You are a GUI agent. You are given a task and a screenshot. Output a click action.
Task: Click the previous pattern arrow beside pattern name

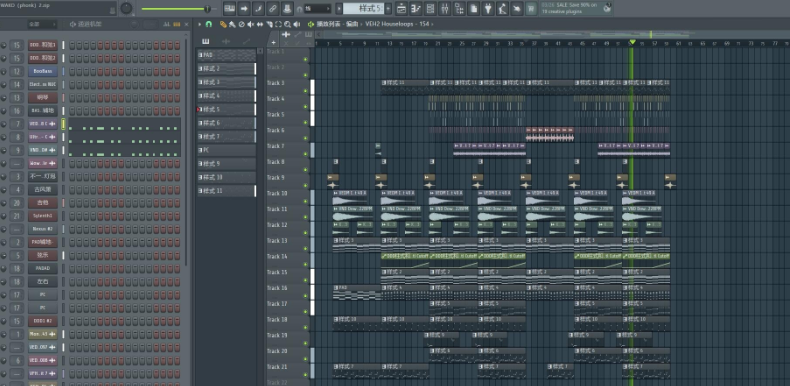339,9
